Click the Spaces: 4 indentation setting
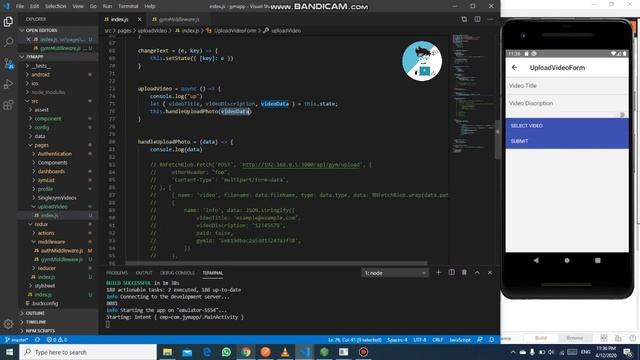This screenshot has height=360, width=640. pyautogui.click(x=397, y=340)
